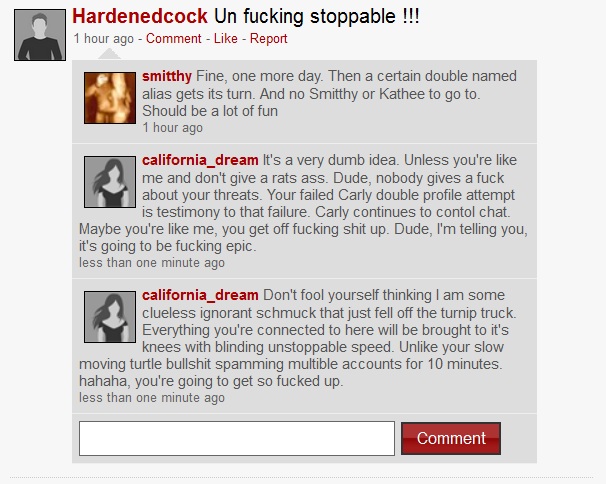
Task: Focus the empty comment text box
Action: pyautogui.click(x=237, y=438)
